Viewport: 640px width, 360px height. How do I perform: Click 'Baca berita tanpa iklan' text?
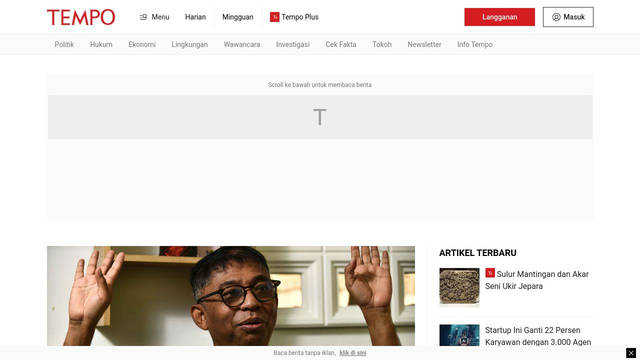[x=304, y=353]
